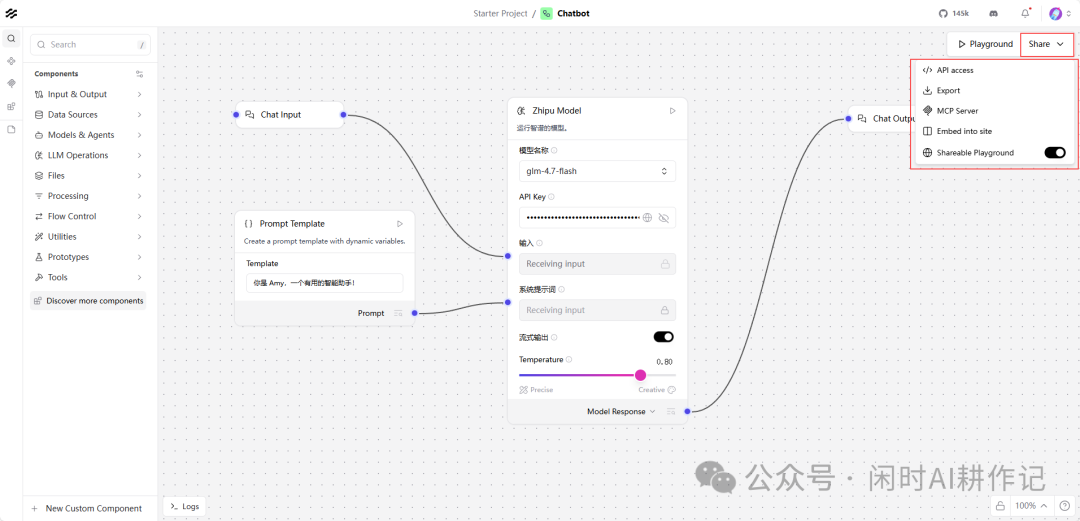Image resolution: width=1080 pixels, height=521 pixels.
Task: Open the Discord icon
Action: pyautogui.click(x=994, y=13)
